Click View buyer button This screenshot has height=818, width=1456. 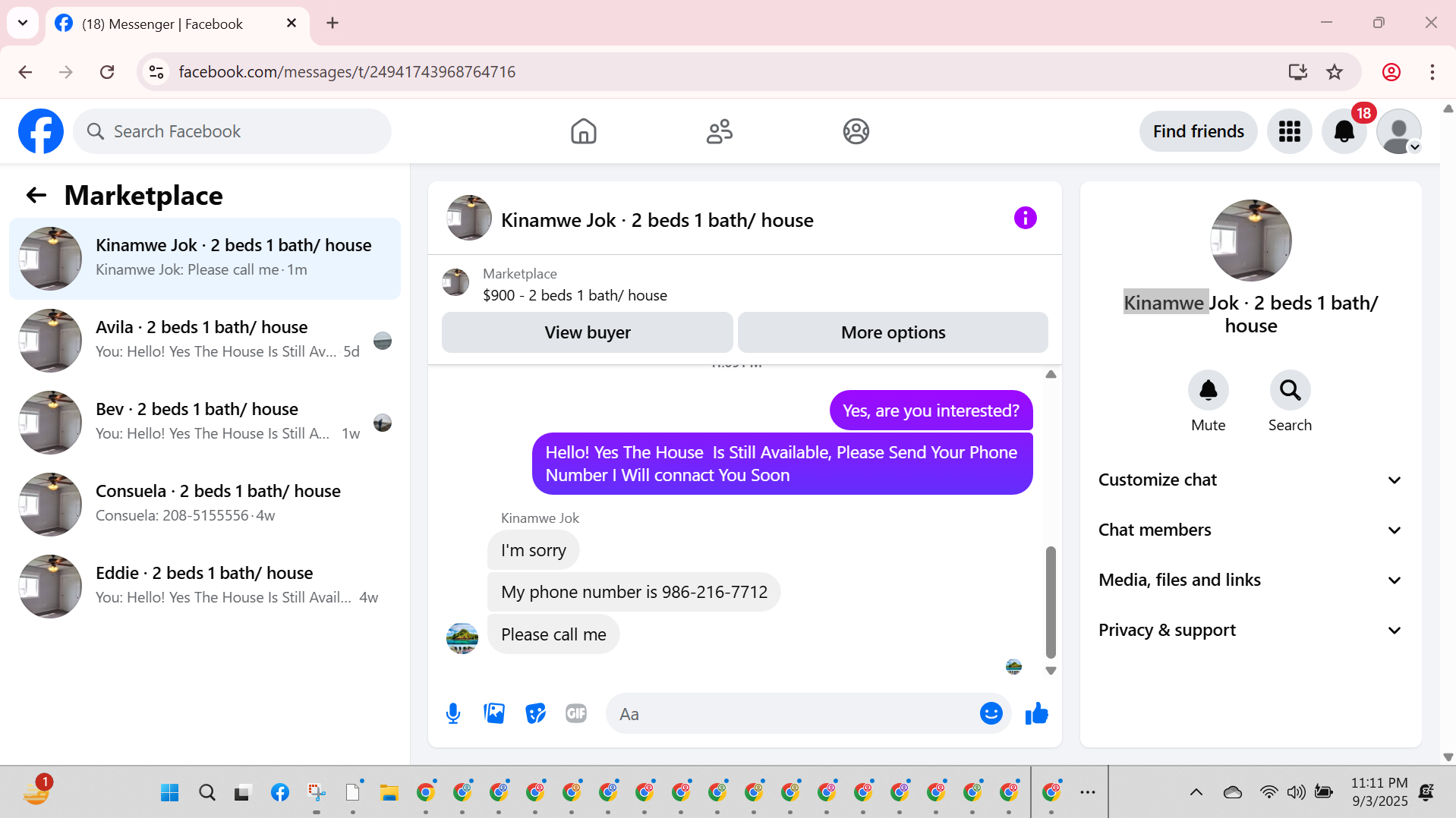(587, 332)
